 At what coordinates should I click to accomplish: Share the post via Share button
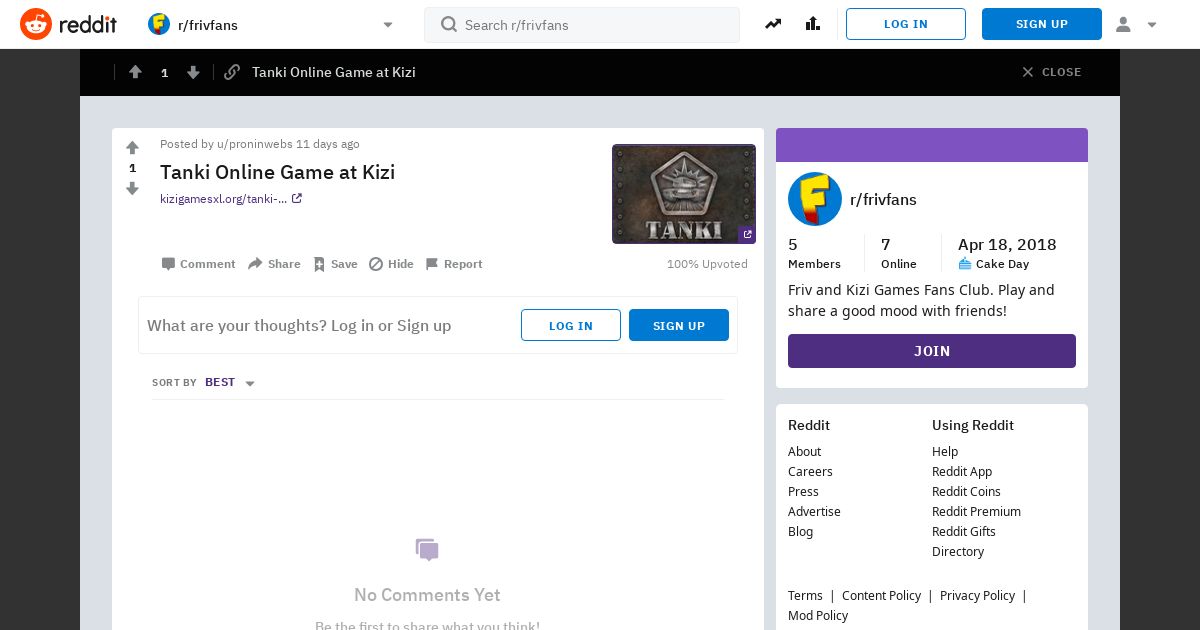[274, 264]
